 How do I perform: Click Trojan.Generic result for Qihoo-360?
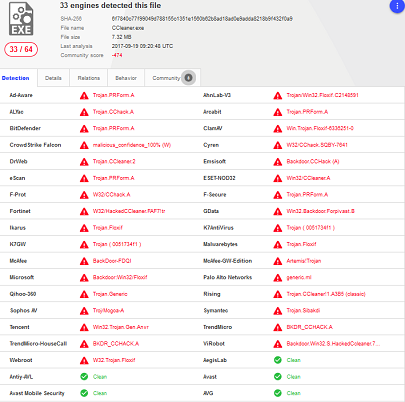(x=110, y=294)
